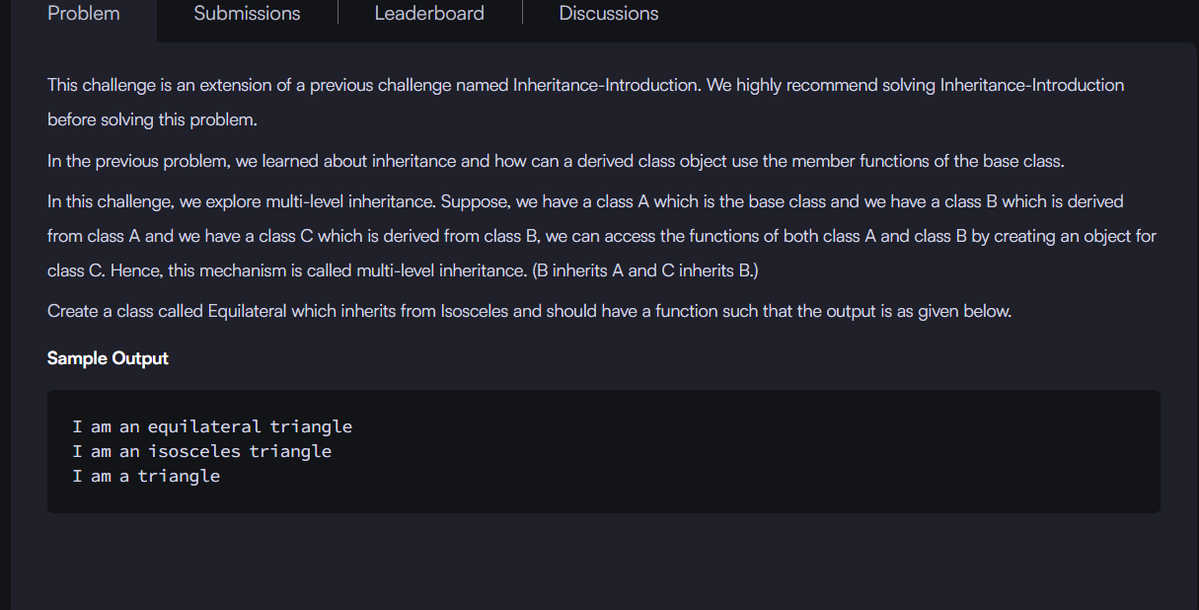This screenshot has height=610, width=1199.
Task: Select the Problem tab
Action: tap(83, 13)
